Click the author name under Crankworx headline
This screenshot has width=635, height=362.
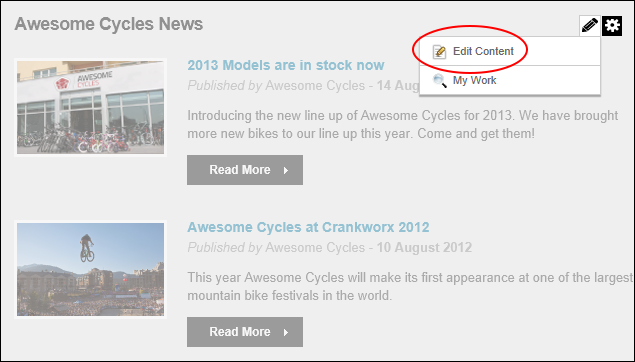point(315,247)
